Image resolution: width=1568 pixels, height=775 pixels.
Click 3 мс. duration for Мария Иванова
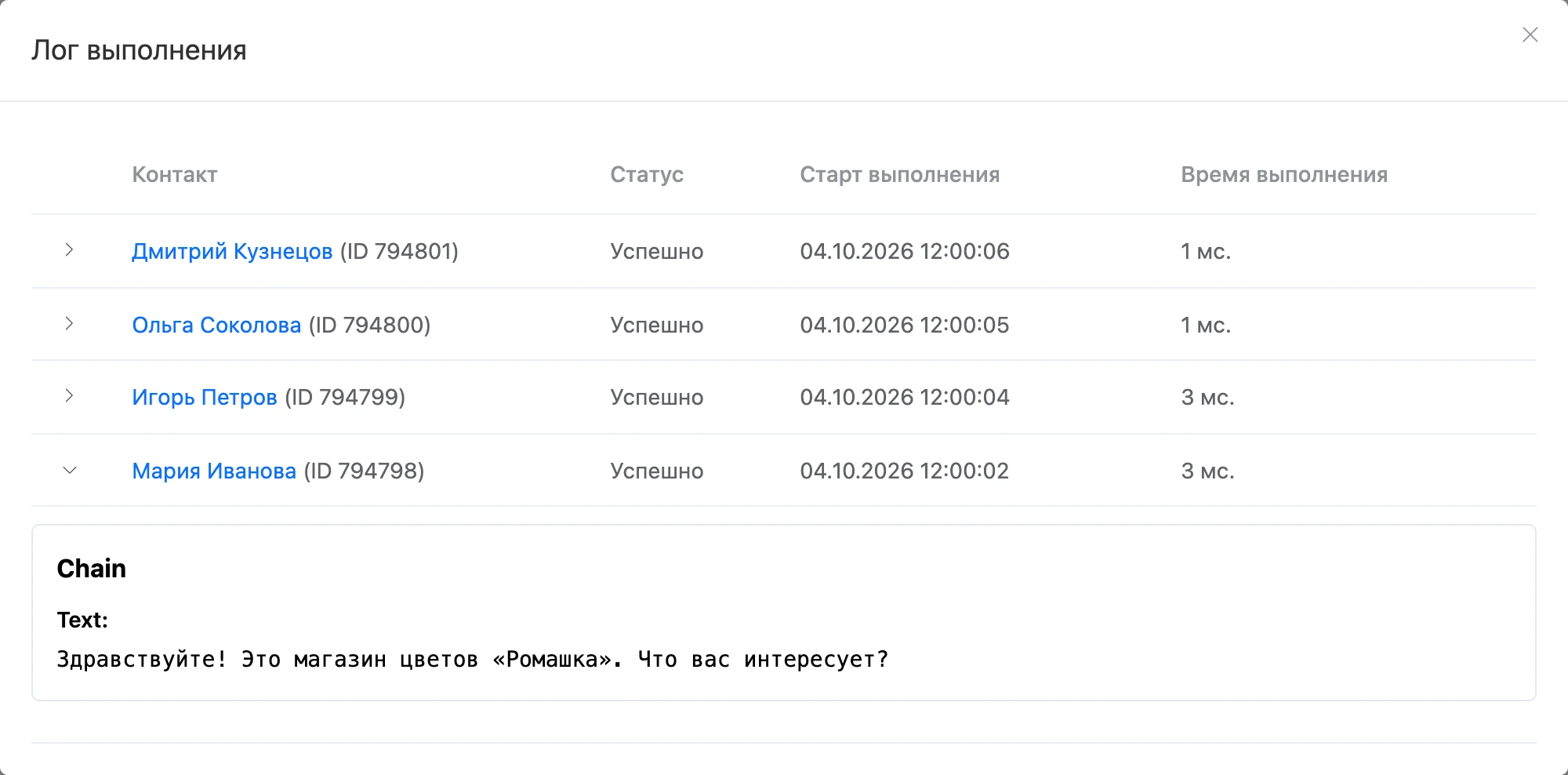click(1207, 471)
